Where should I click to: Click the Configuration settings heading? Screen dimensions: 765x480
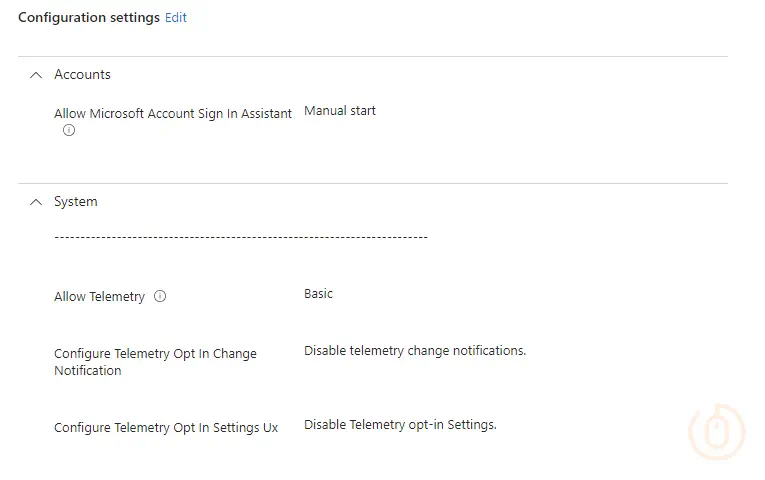(89, 17)
